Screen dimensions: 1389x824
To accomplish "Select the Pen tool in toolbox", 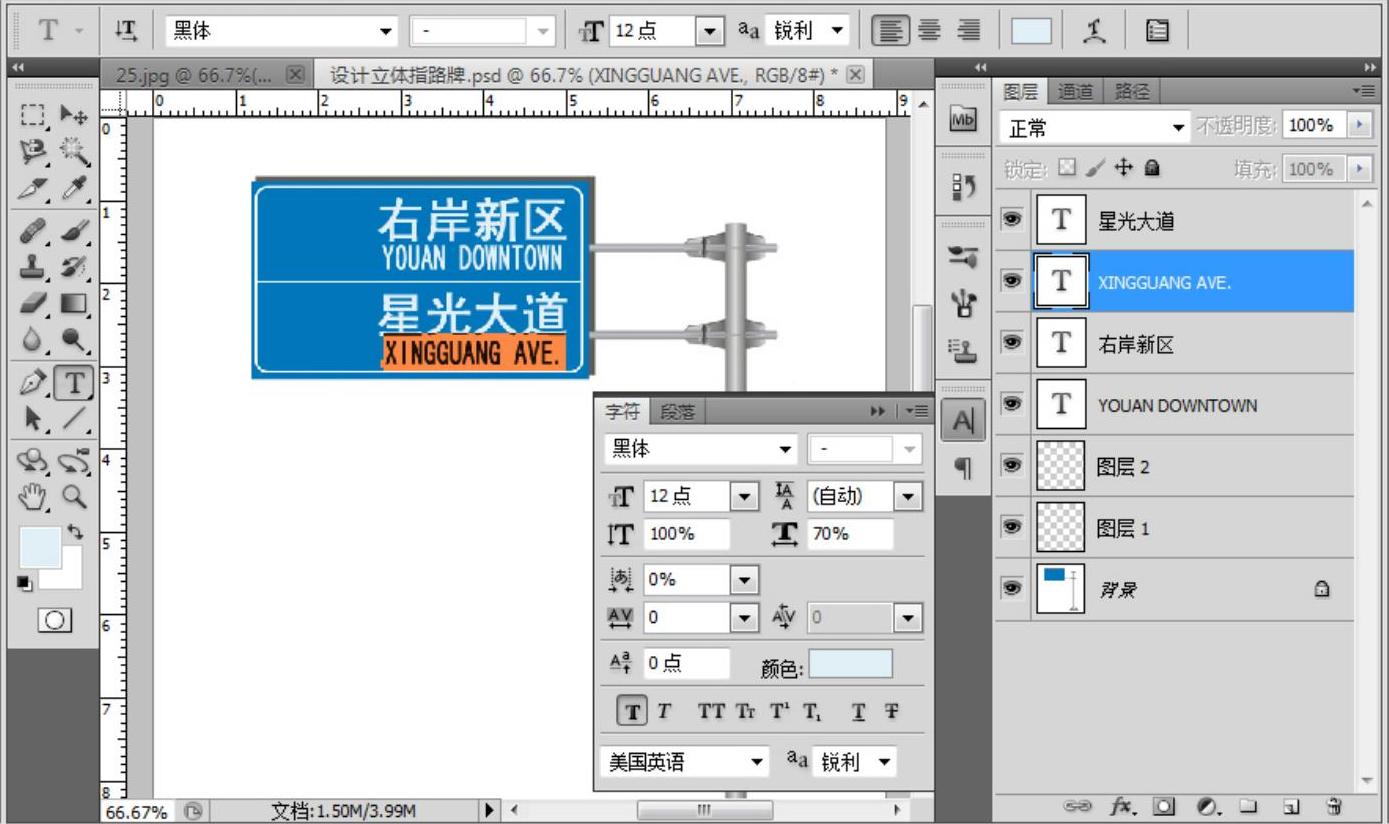I will pos(36,382).
